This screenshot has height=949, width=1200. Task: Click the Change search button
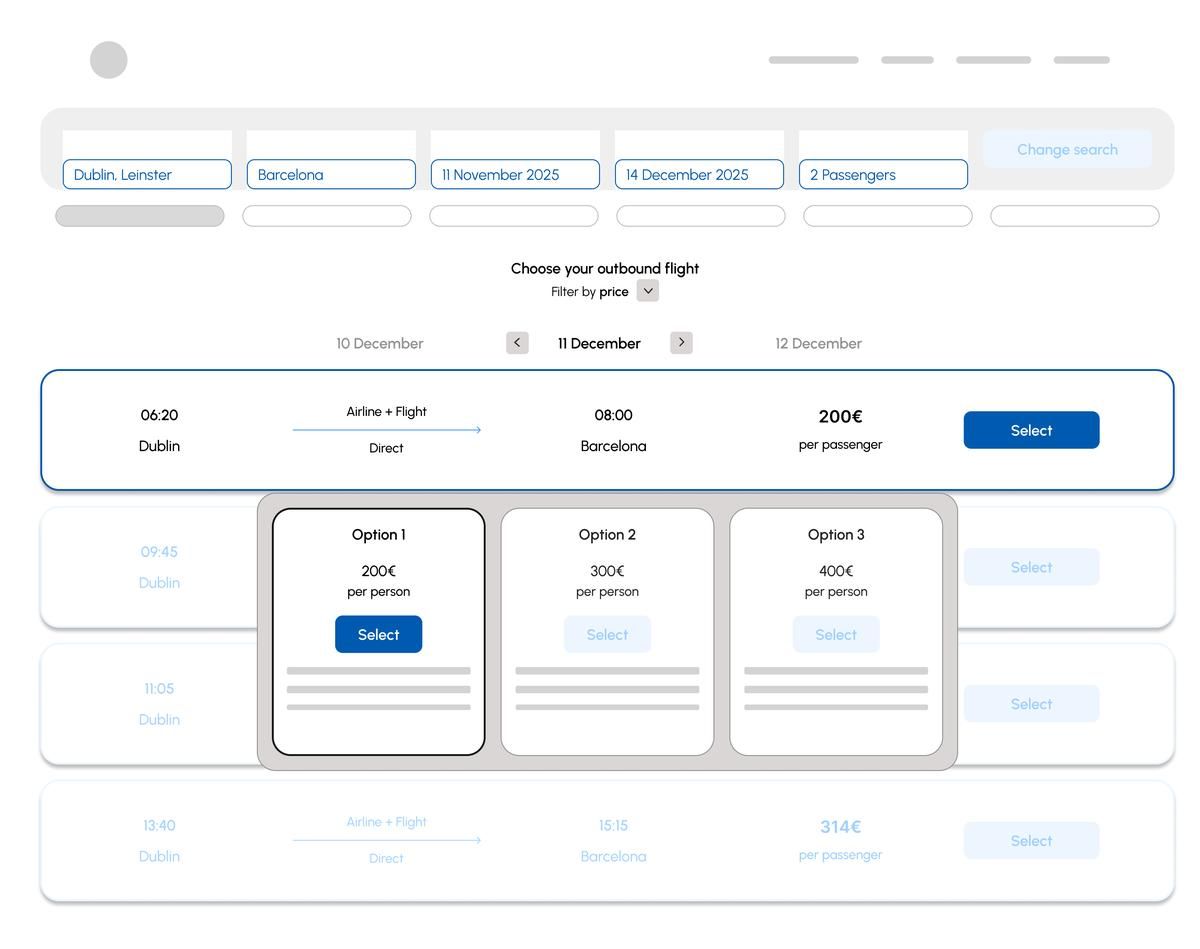tap(1067, 149)
